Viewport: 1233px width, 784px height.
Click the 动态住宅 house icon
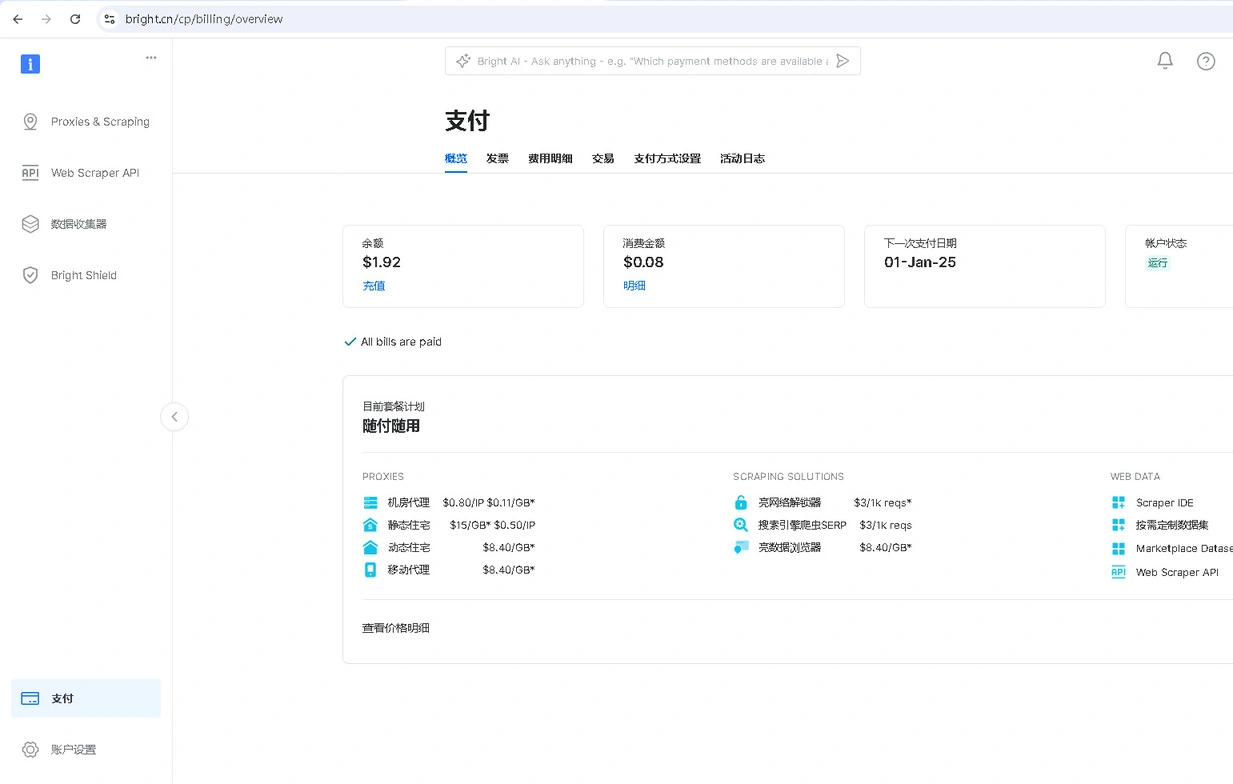tap(371, 547)
